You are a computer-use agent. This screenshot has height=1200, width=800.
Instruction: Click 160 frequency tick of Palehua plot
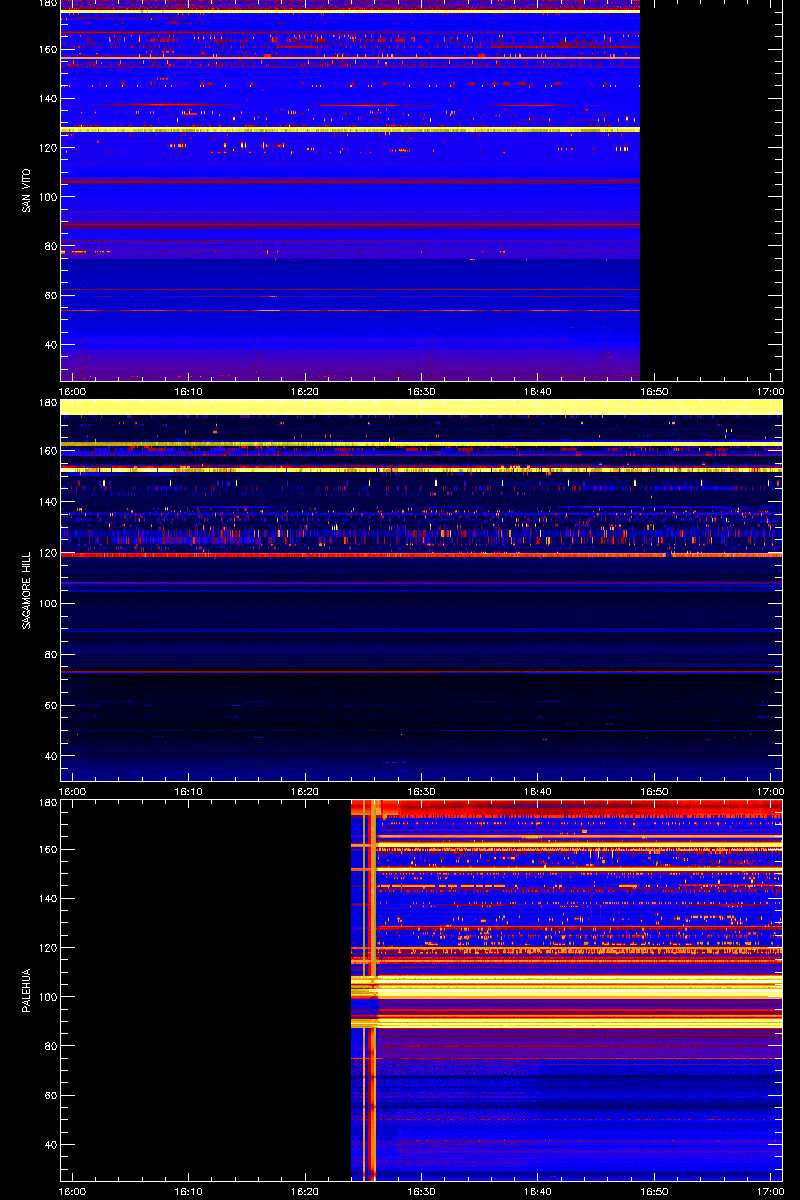pyautogui.click(x=47, y=850)
